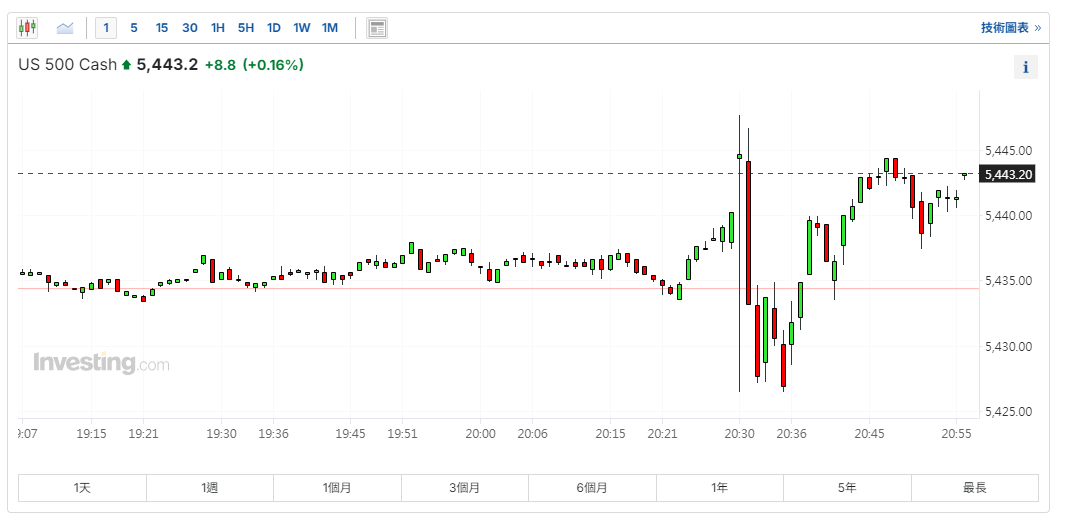Select the 15 minute interval button
This screenshot has height=527, width=1068.
(162, 28)
